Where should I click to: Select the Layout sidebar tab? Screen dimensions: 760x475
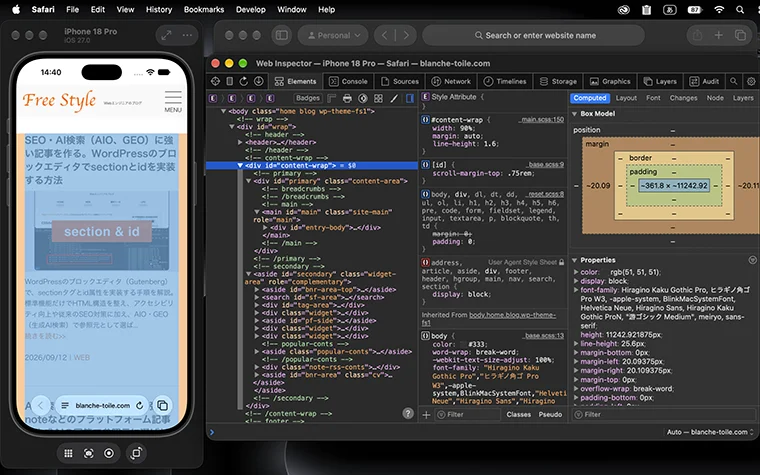point(626,98)
